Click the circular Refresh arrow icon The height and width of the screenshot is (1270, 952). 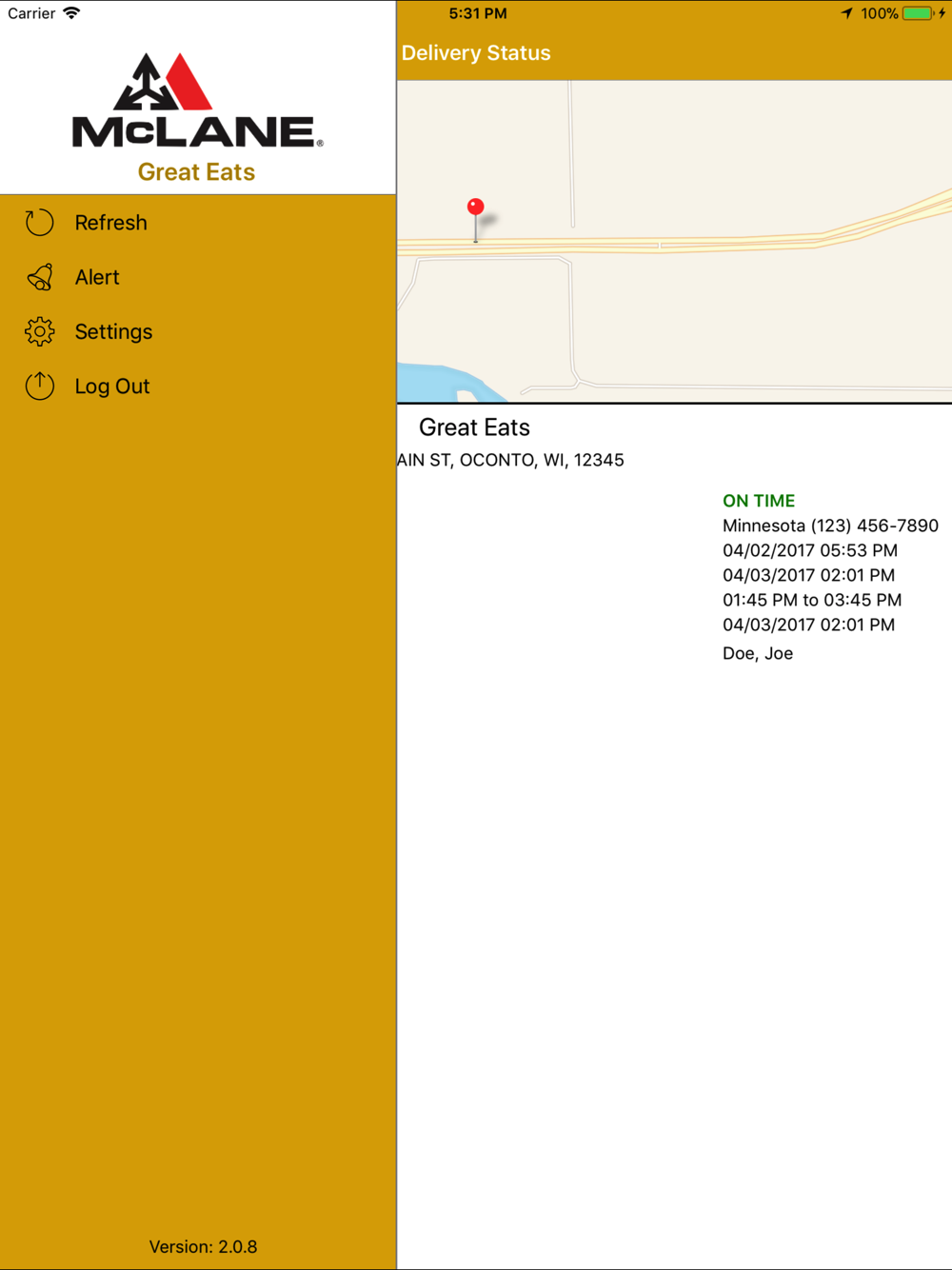[x=39, y=223]
